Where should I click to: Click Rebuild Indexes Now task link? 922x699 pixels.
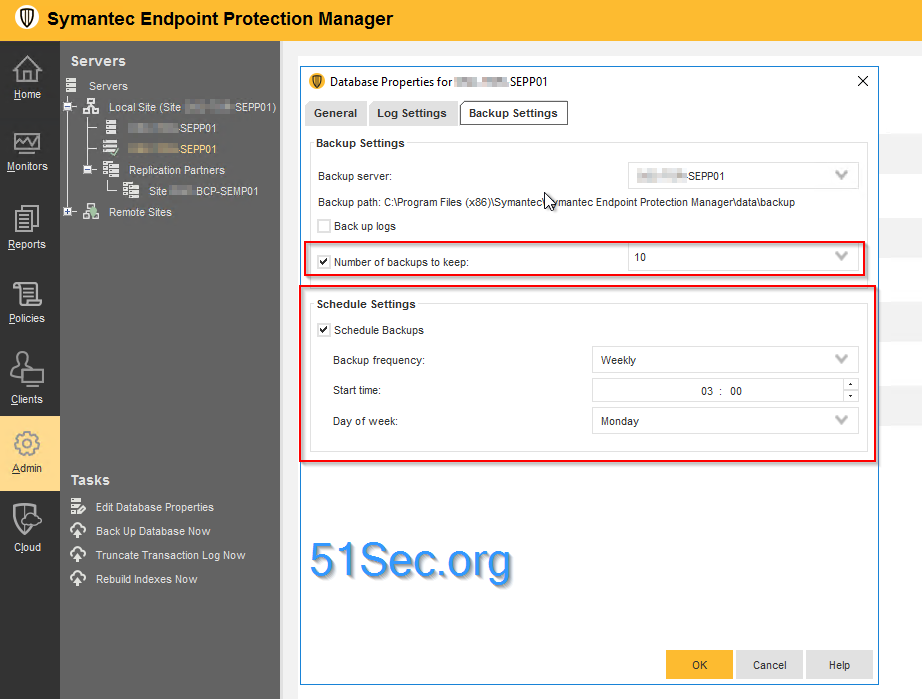pyautogui.click(x=146, y=579)
